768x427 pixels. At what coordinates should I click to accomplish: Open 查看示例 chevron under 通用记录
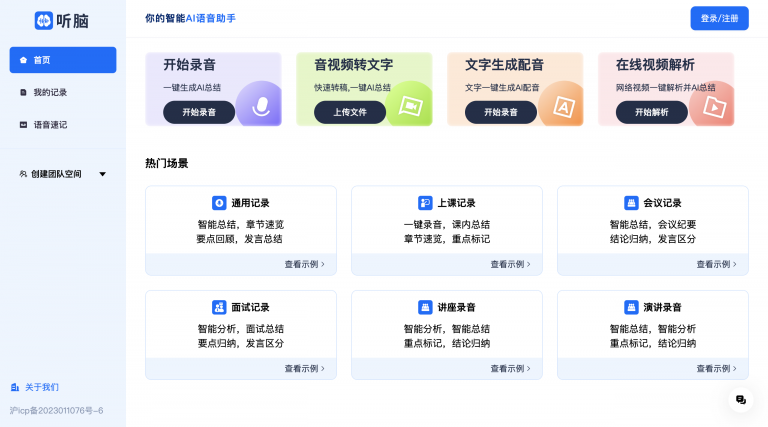[x=323, y=264]
